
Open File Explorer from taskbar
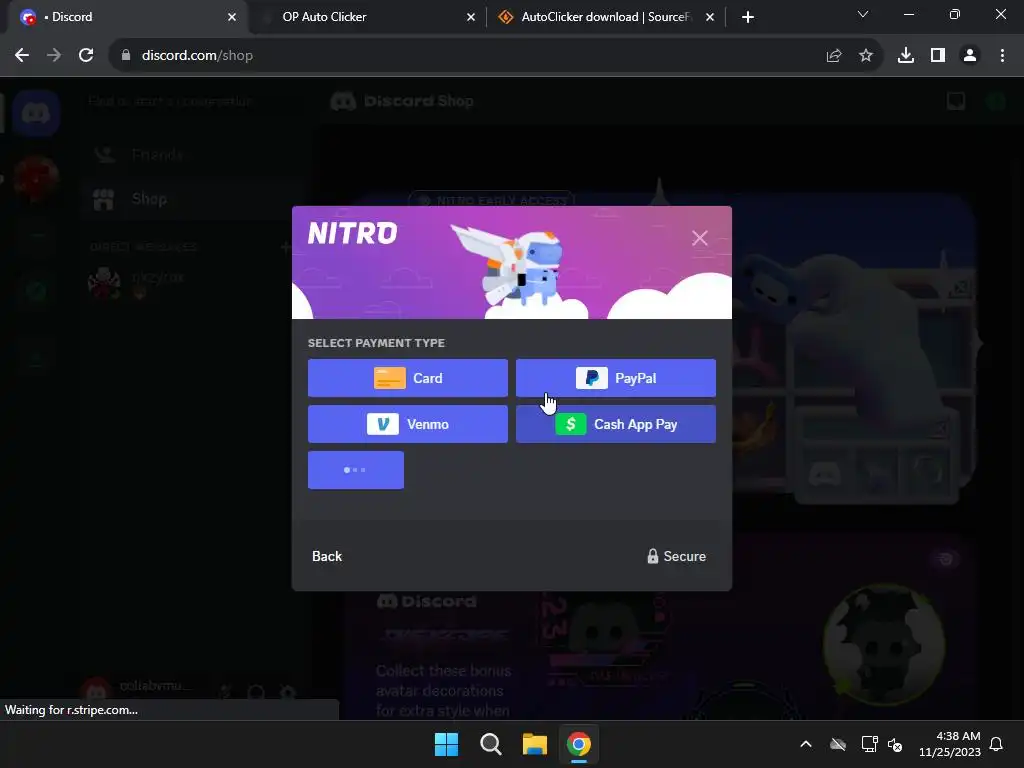pyautogui.click(x=535, y=744)
